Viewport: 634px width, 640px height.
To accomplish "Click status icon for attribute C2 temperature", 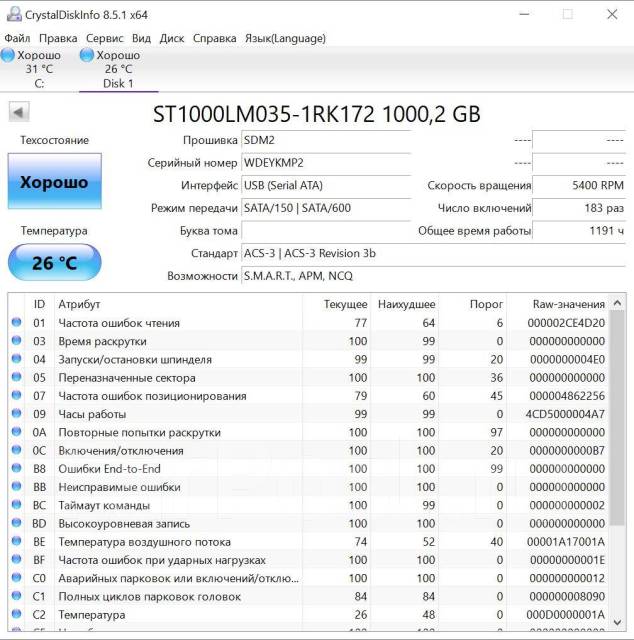I will pyautogui.click(x=16, y=615).
